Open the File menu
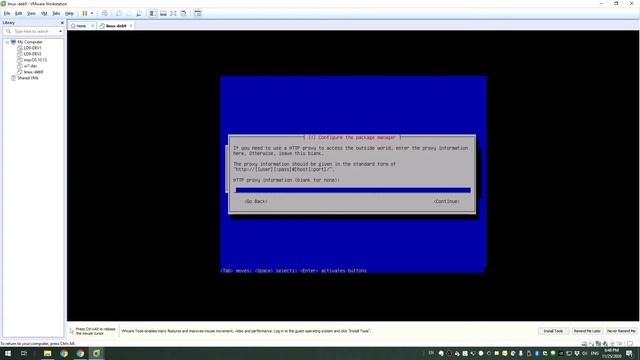Image resolution: width=640 pixels, height=360 pixels. [x=7, y=13]
